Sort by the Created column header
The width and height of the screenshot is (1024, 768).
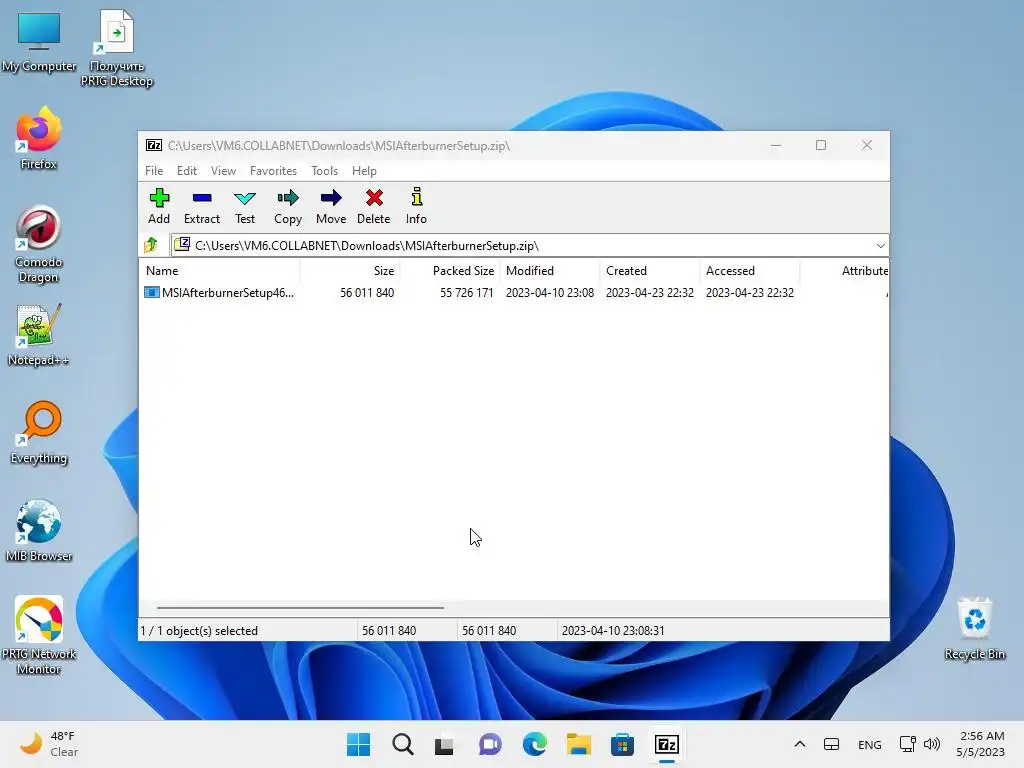650,270
